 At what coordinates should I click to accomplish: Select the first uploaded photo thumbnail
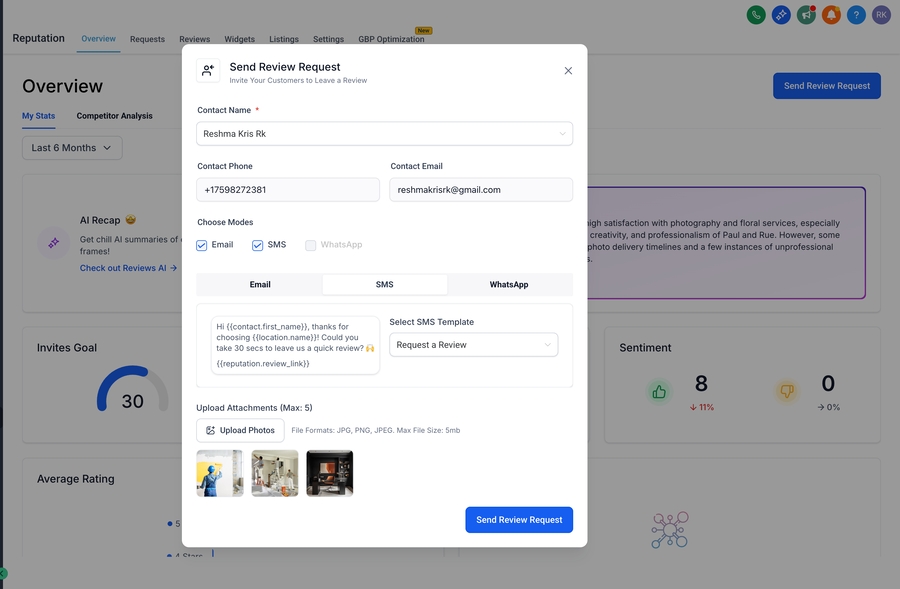pos(220,473)
